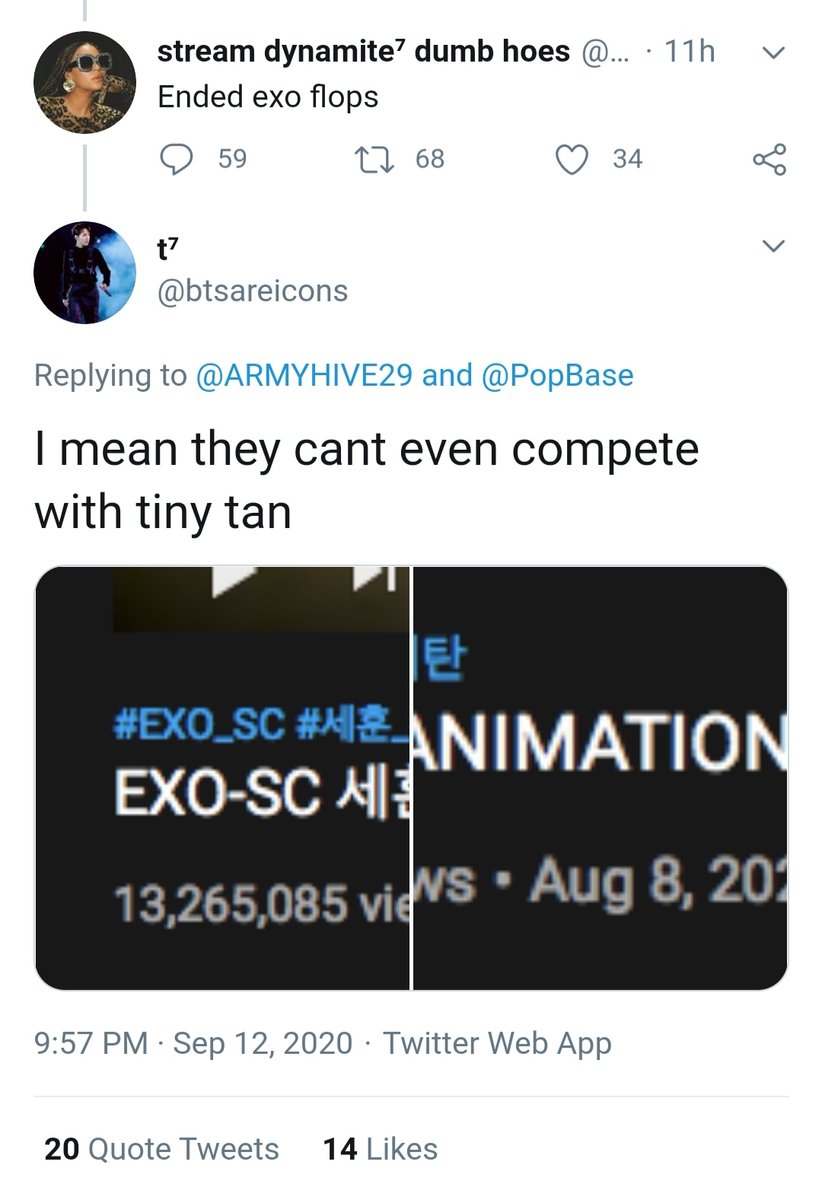Image resolution: width=822 pixels, height=1200 pixels.
Task: View the ANIMATION Aug 8 image
Action: coord(600,778)
